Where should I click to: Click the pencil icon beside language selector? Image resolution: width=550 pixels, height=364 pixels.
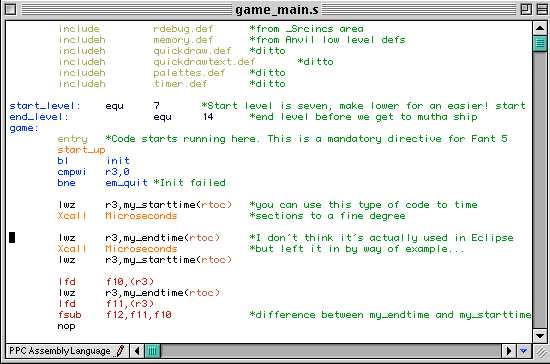pos(120,351)
